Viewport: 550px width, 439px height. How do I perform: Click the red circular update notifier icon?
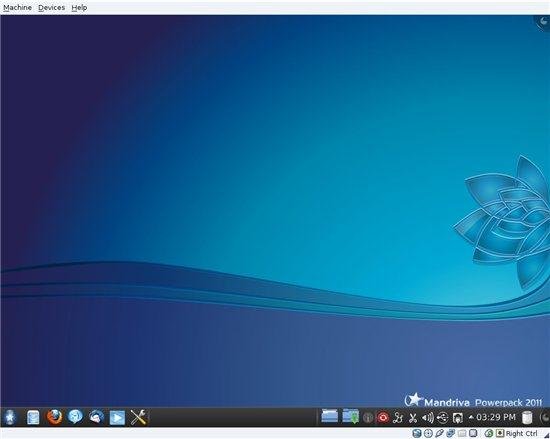[x=383, y=418]
